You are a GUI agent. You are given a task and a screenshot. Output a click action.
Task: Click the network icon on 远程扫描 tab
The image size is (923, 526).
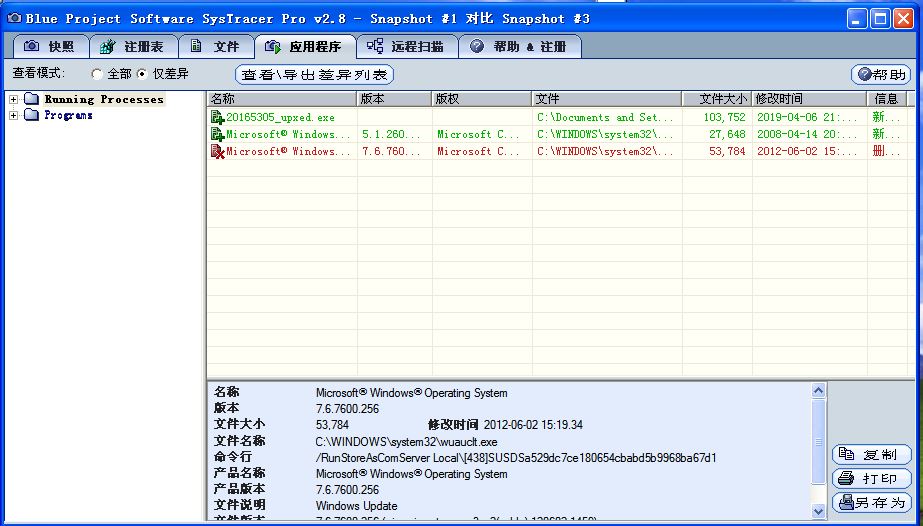(x=374, y=46)
